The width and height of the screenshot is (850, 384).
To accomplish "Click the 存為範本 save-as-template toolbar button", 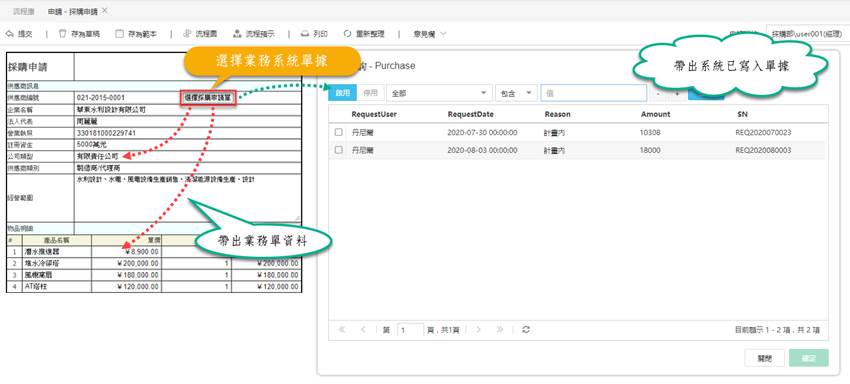I will point(136,34).
